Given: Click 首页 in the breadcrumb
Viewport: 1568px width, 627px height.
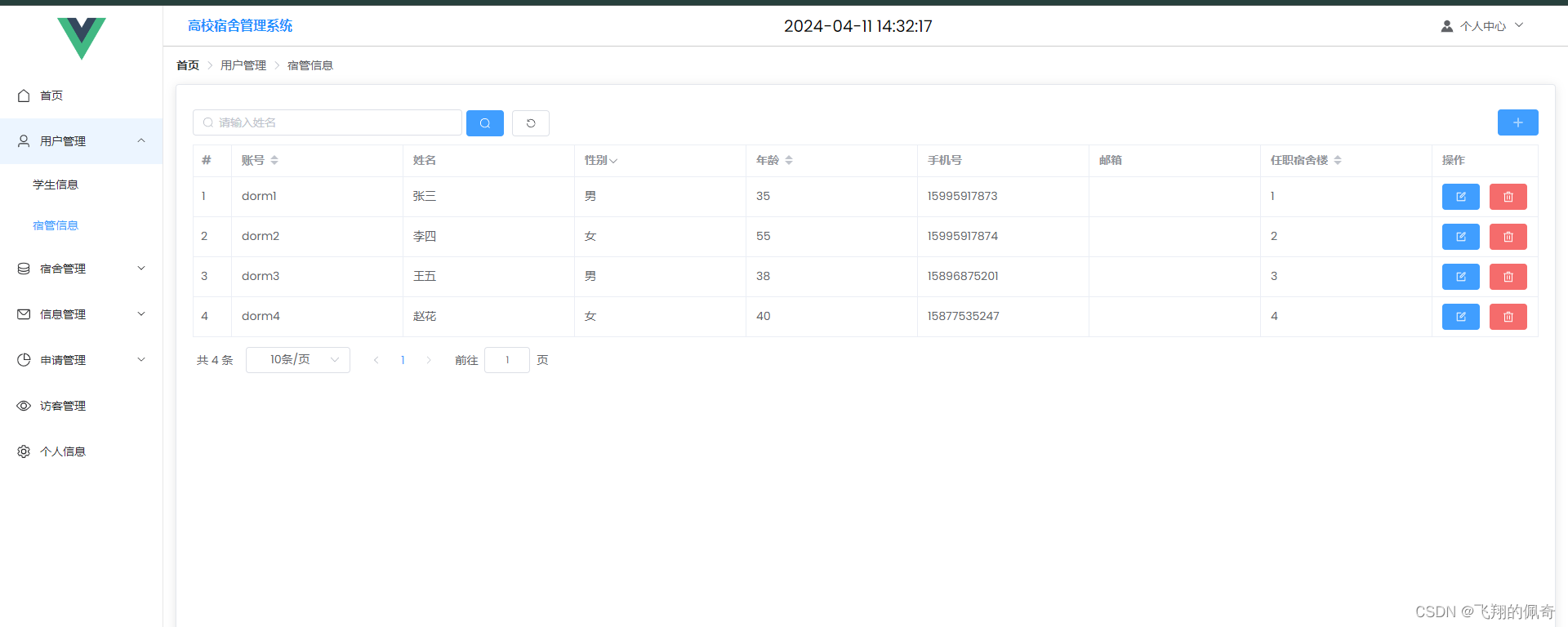Looking at the screenshot, I should [x=188, y=65].
